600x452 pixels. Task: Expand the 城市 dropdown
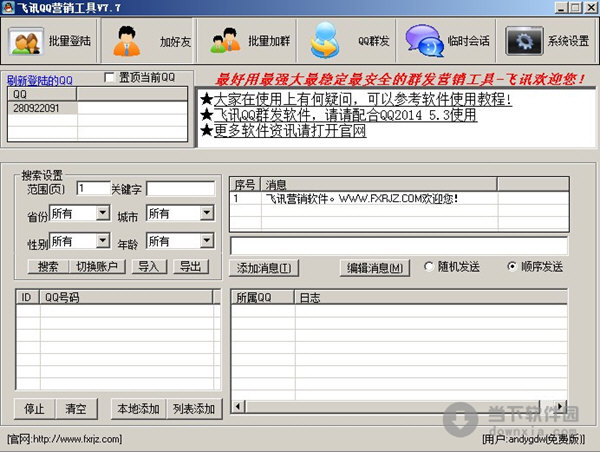(x=207, y=212)
